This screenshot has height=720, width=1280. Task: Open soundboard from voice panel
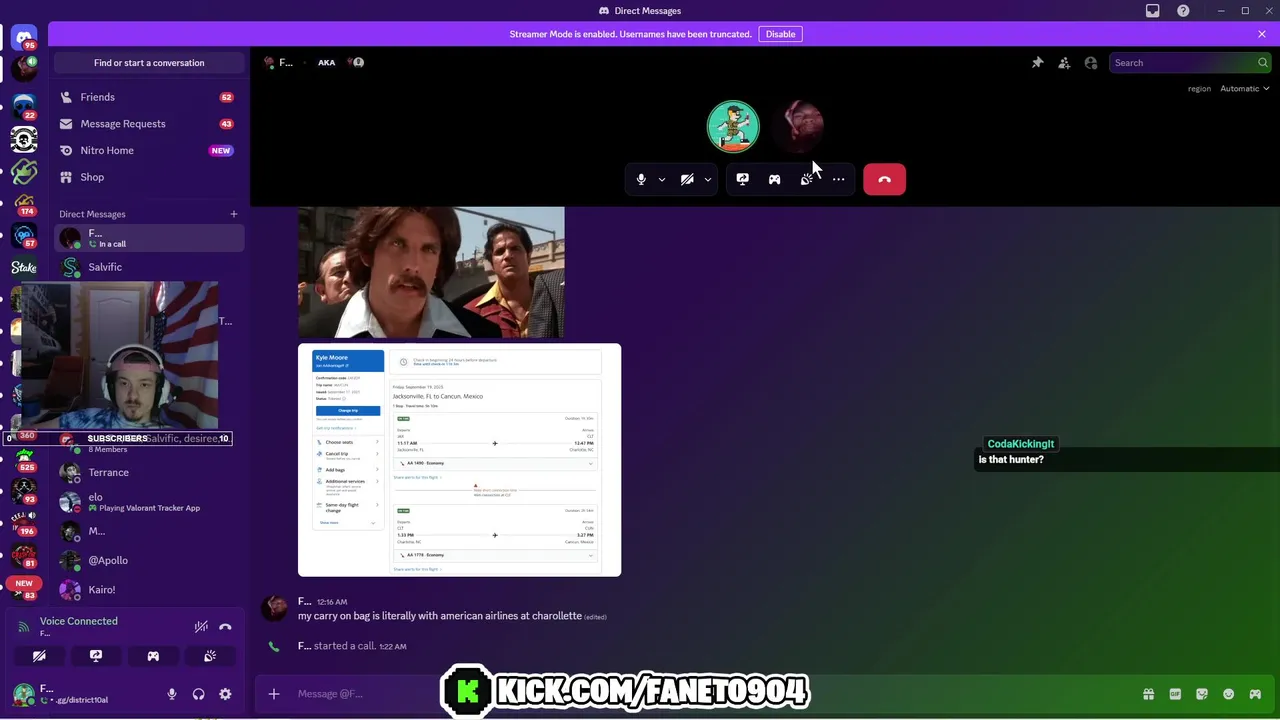[210, 656]
